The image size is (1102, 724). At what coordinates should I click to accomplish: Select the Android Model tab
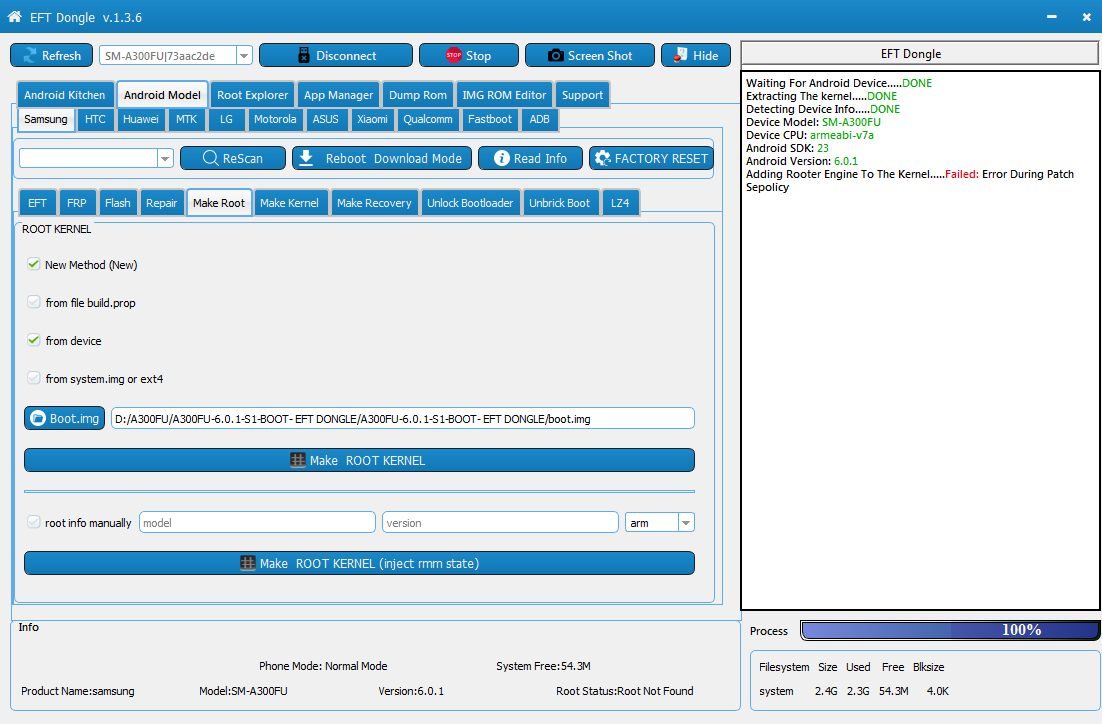[162, 95]
